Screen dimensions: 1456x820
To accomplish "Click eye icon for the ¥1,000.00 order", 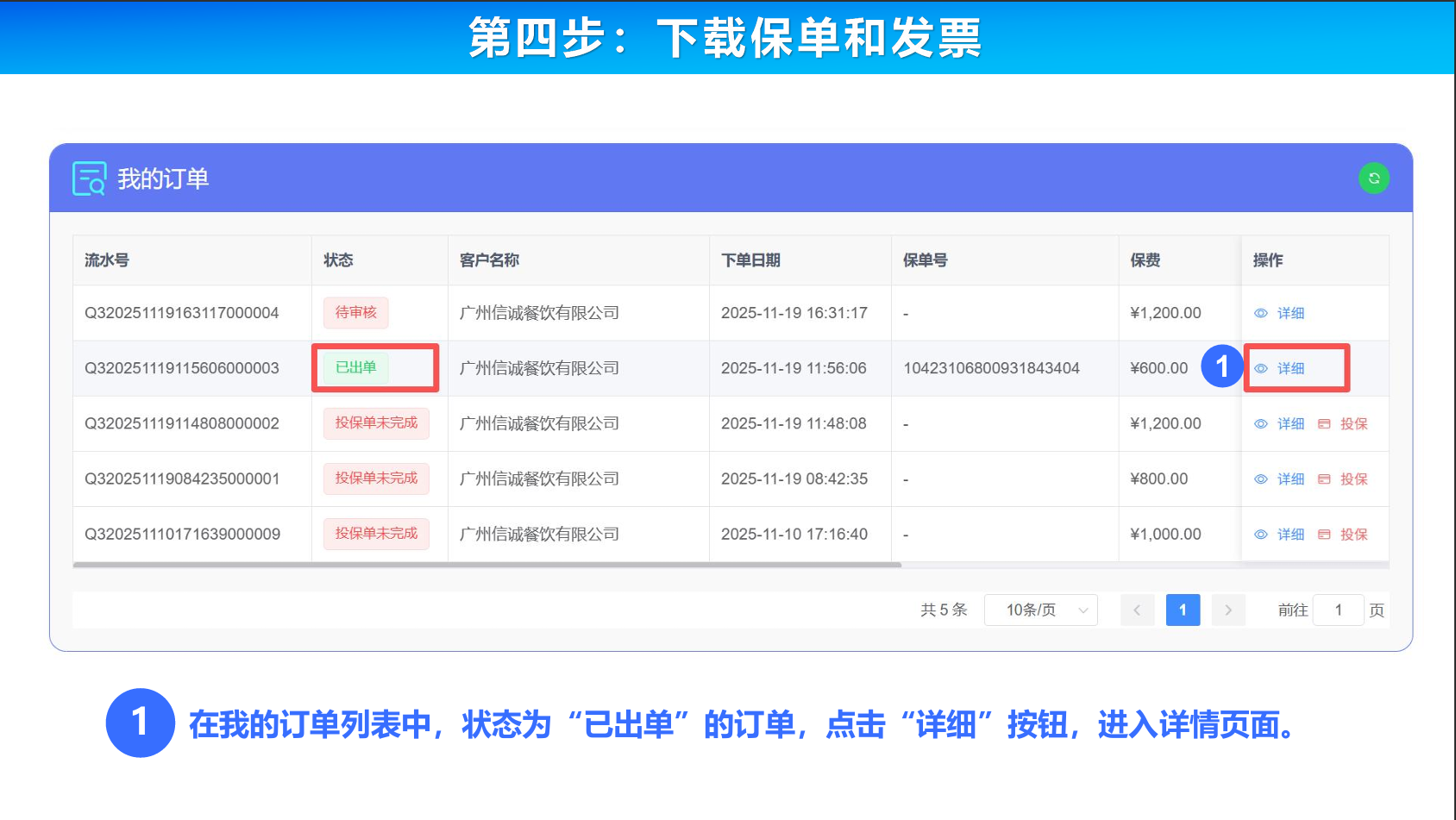I will click(1260, 534).
